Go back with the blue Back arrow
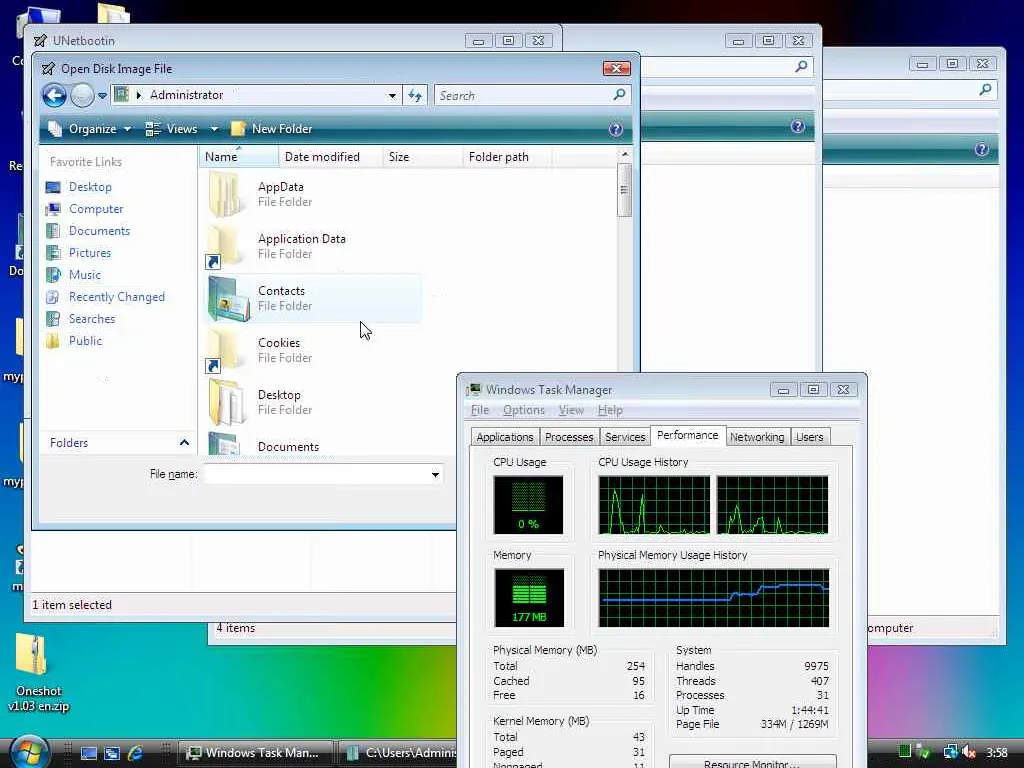 [55, 95]
